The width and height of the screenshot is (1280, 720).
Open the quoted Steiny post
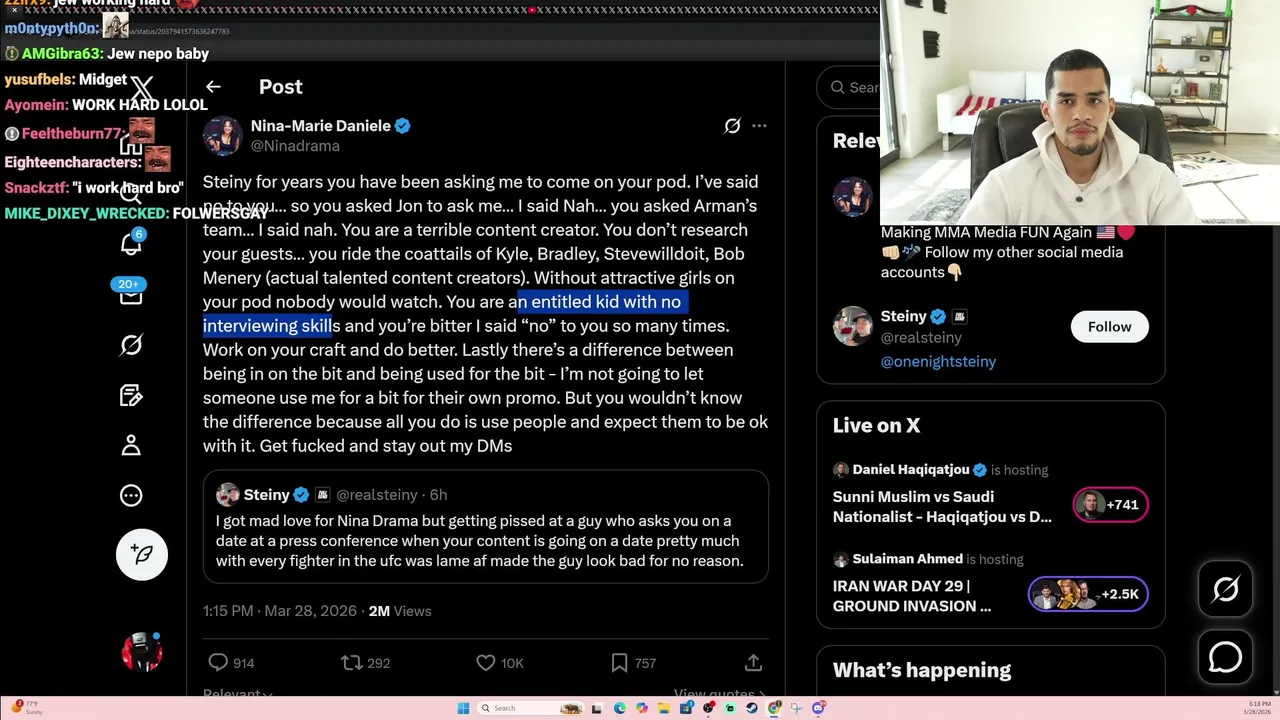tap(485, 527)
